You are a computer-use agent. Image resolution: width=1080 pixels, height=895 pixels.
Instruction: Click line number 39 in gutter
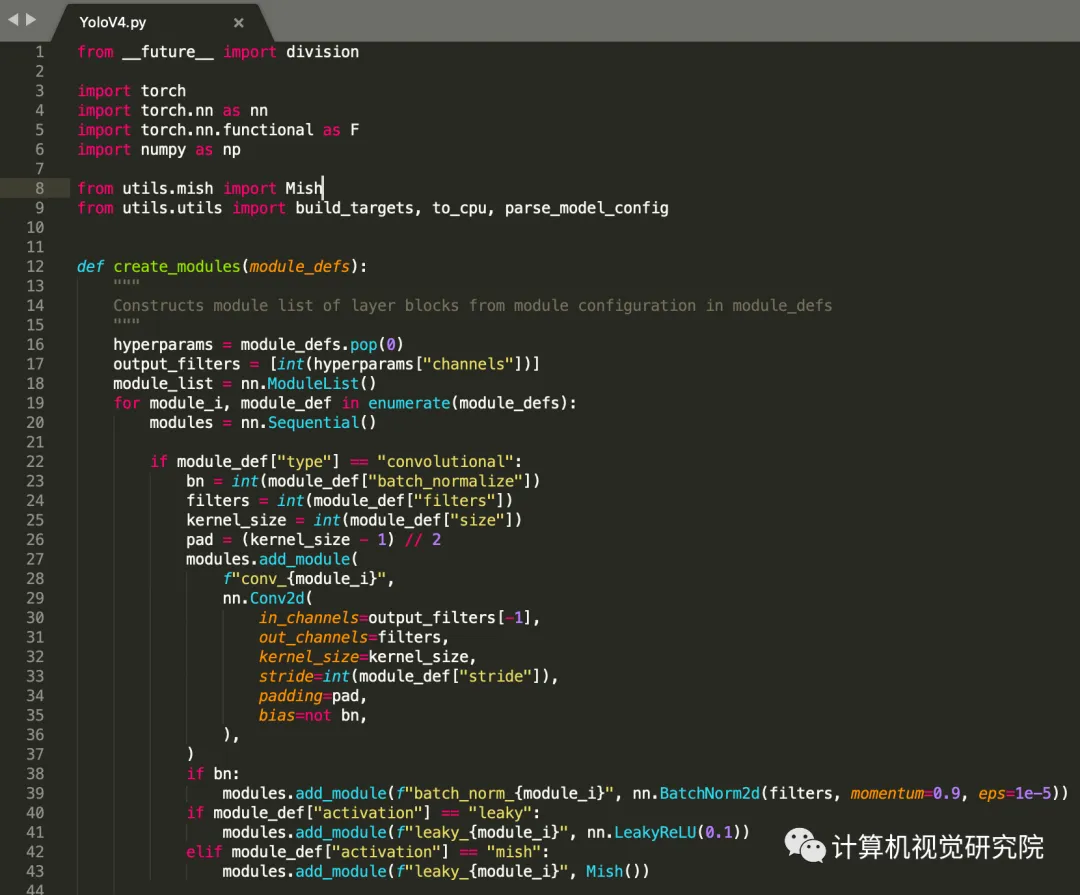tap(35, 793)
